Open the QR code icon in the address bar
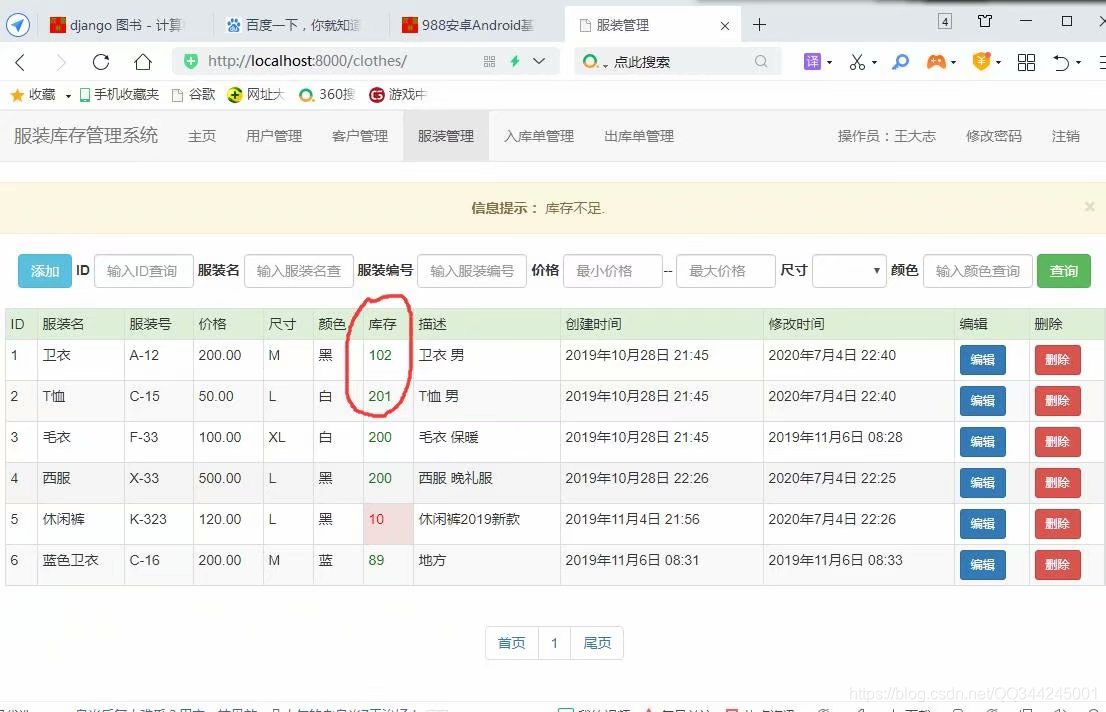The image size is (1106, 712). point(490,61)
